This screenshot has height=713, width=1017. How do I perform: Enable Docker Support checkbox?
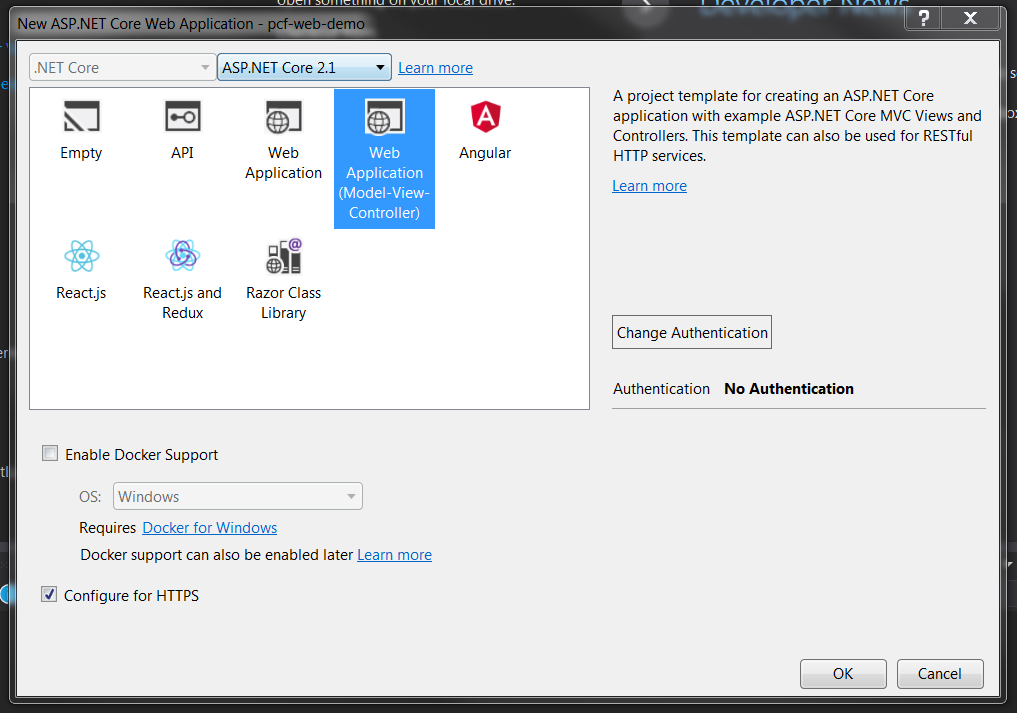pyautogui.click(x=50, y=453)
